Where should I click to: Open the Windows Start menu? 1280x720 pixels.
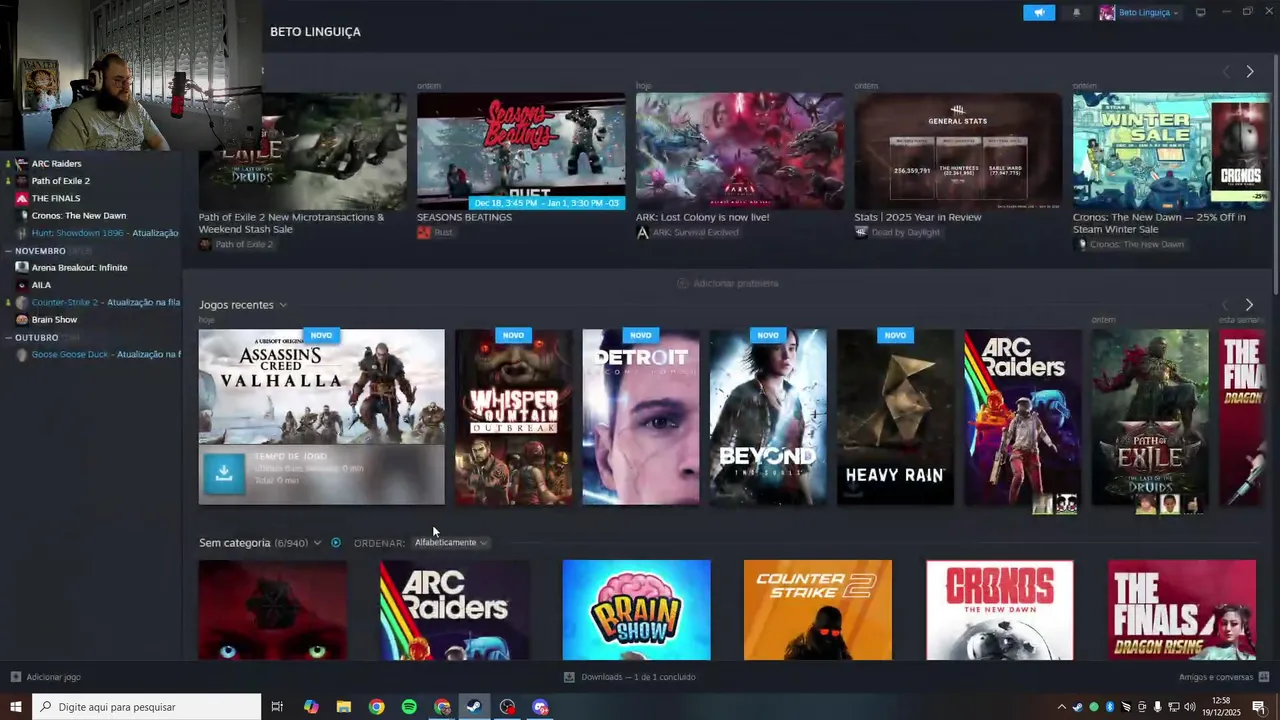(16, 707)
